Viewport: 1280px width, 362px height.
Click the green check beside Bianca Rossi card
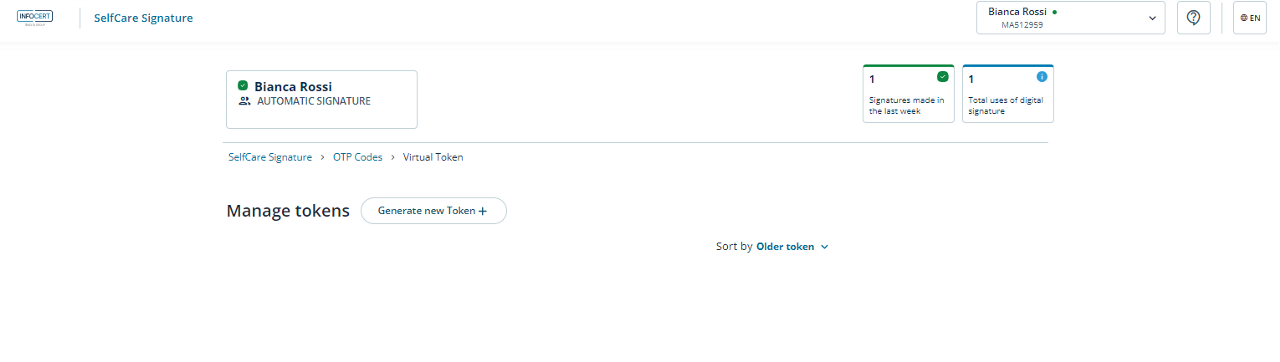tap(243, 86)
